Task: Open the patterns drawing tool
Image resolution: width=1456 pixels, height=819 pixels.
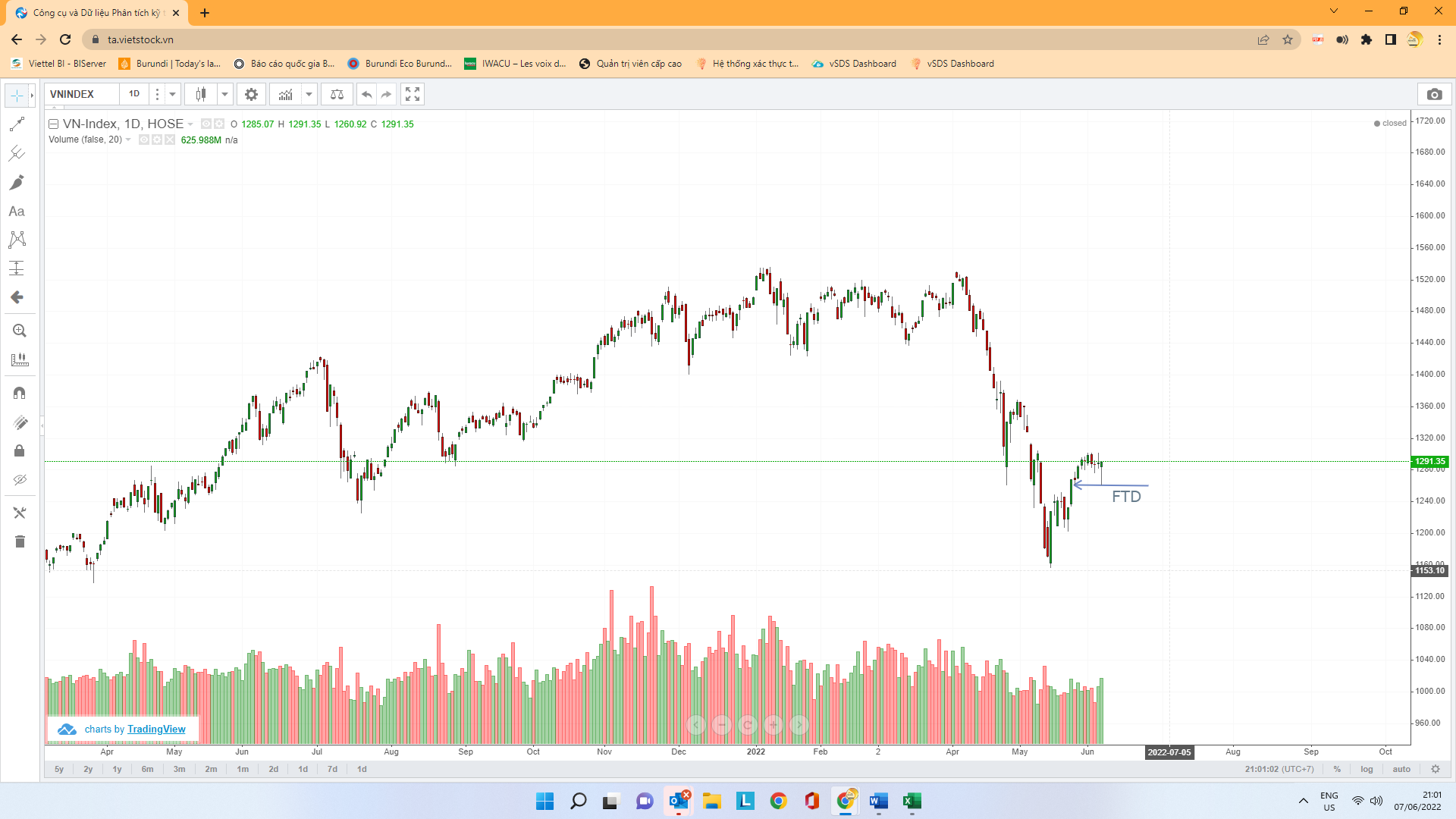Action: 17,240
